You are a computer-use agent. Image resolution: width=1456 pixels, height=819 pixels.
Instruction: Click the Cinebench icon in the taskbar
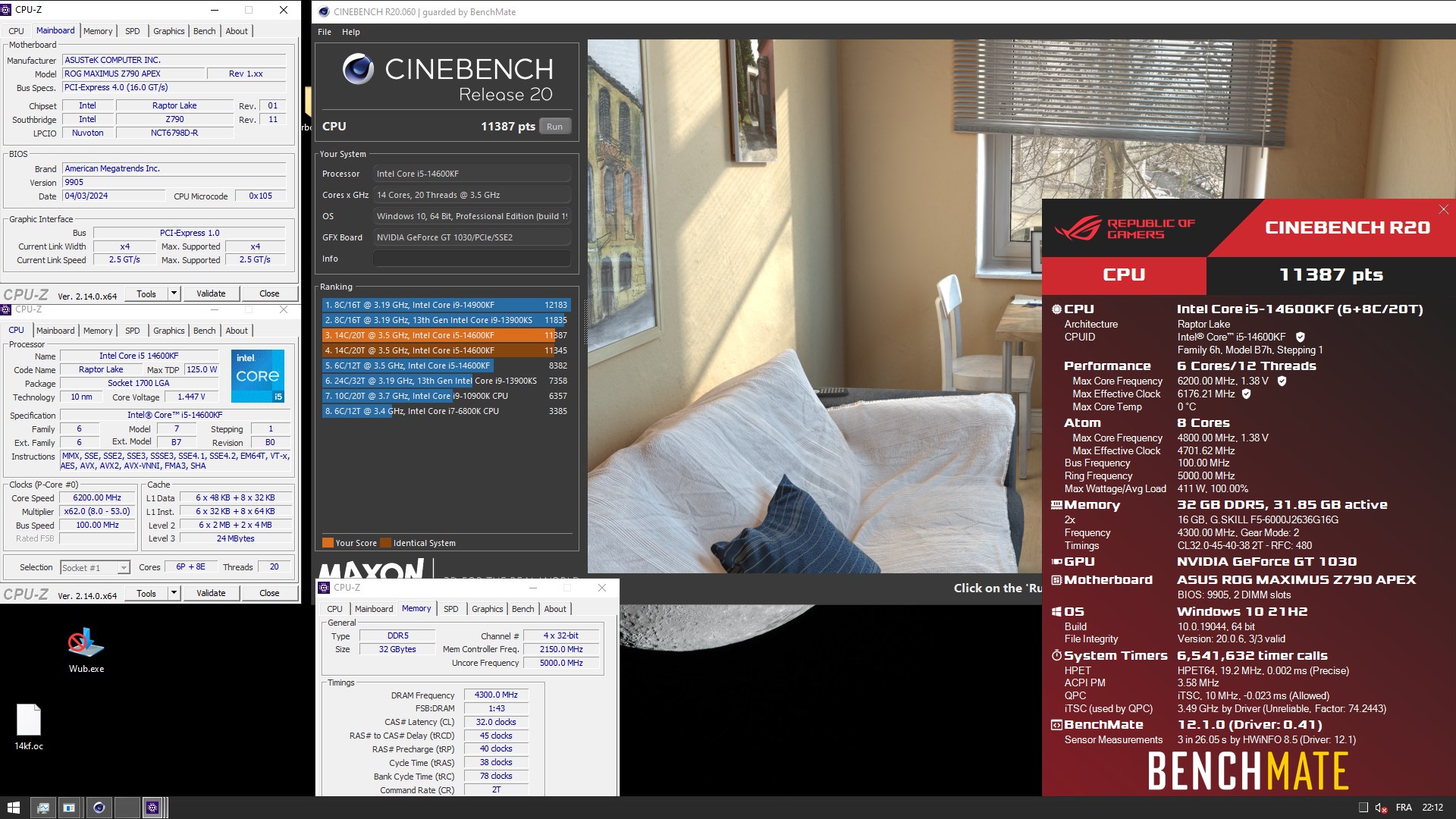pyautogui.click(x=99, y=808)
